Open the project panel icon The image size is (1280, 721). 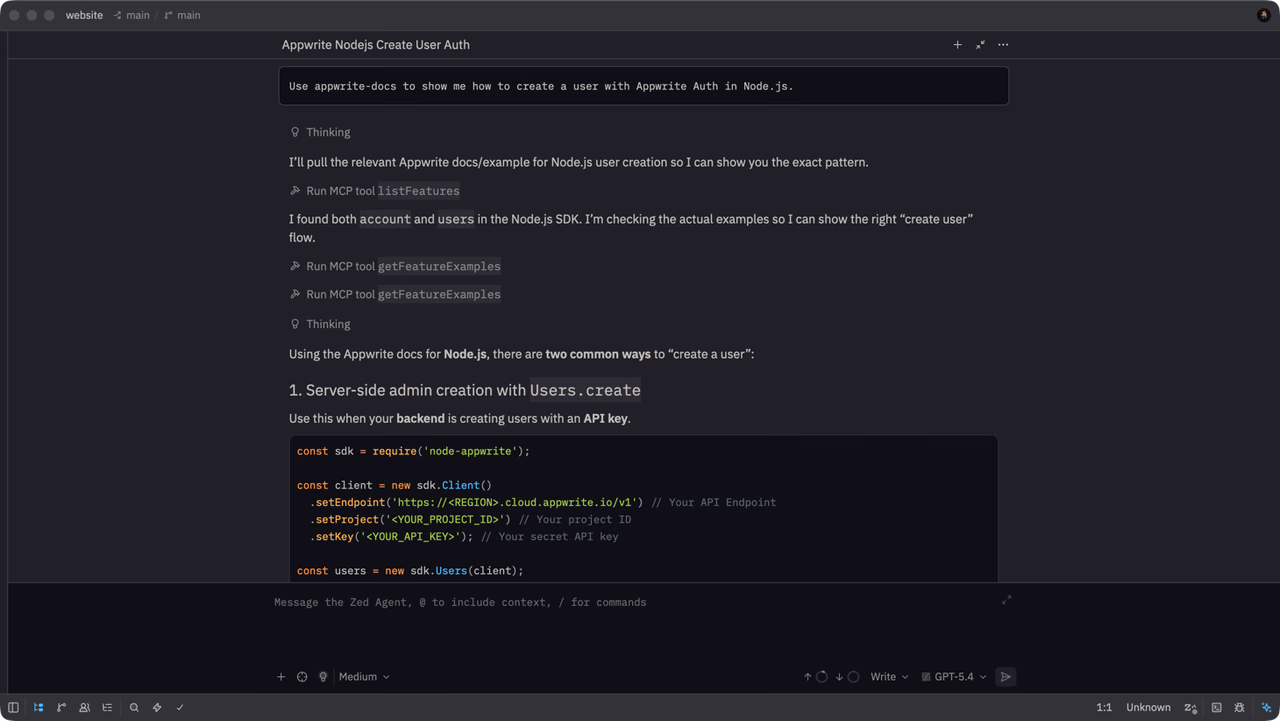pos(38,707)
